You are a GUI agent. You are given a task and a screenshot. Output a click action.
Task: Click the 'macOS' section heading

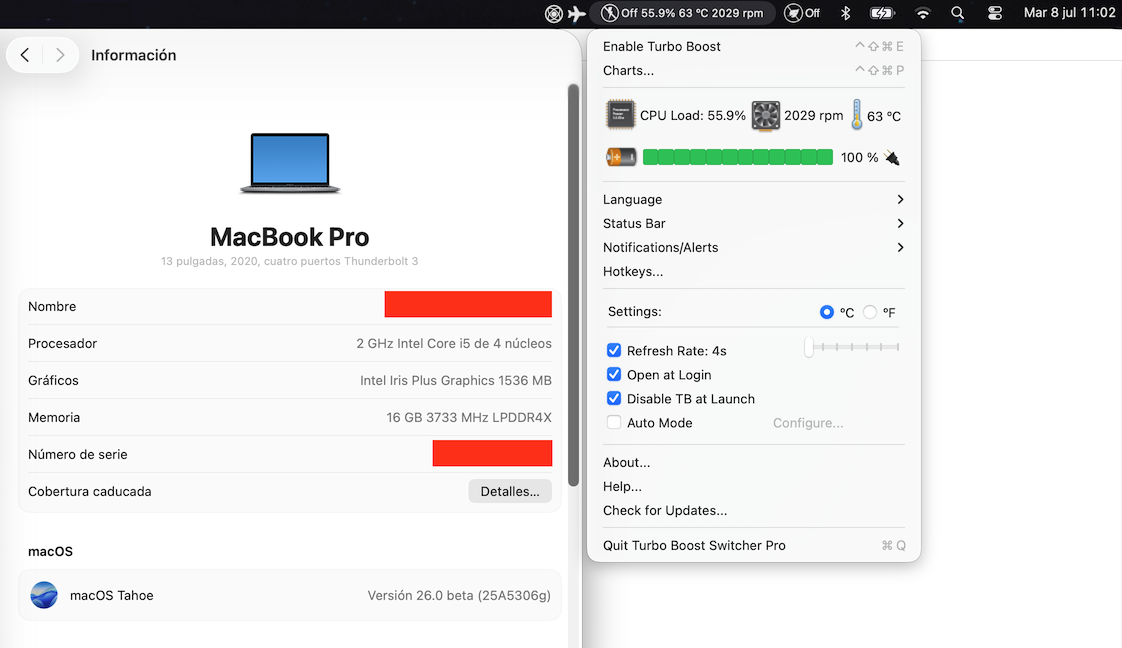[51, 551]
